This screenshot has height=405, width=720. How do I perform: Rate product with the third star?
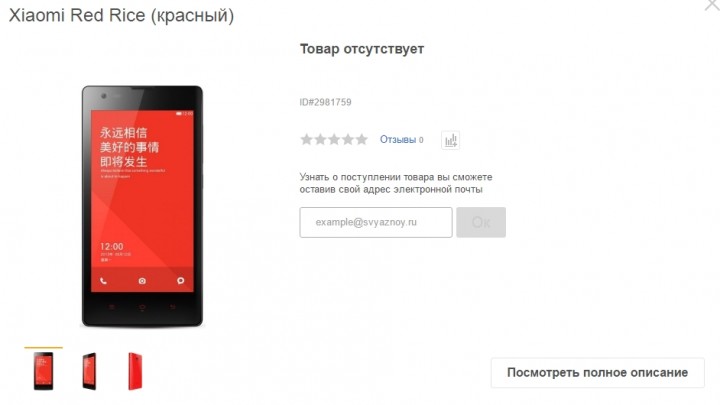(334, 139)
